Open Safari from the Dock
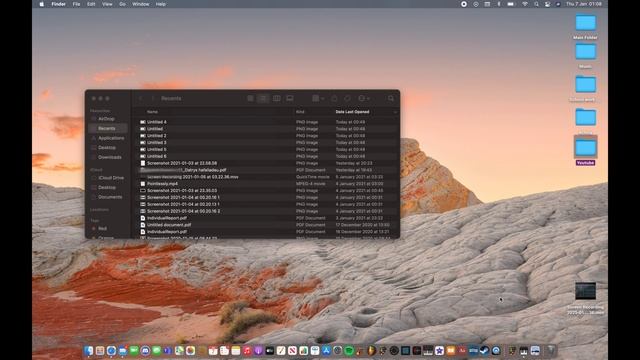This screenshot has width=640, height=360. pyautogui.click(x=111, y=351)
